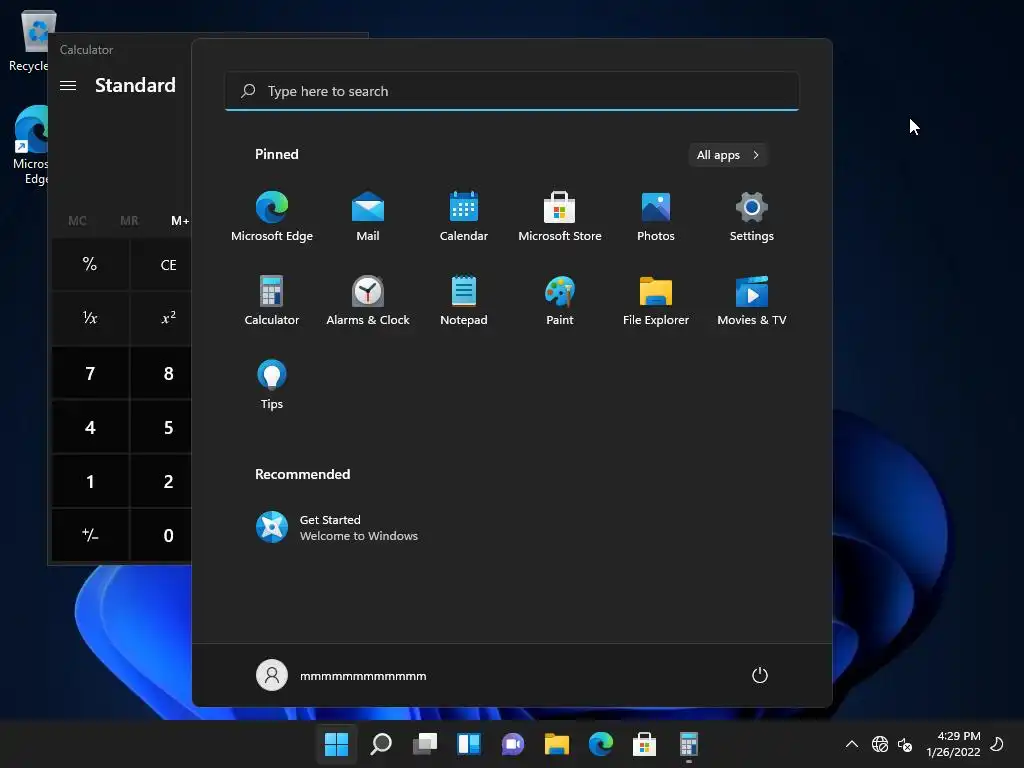Open the Widgets panel from the taskbar
The width and height of the screenshot is (1024, 768).
coord(469,744)
